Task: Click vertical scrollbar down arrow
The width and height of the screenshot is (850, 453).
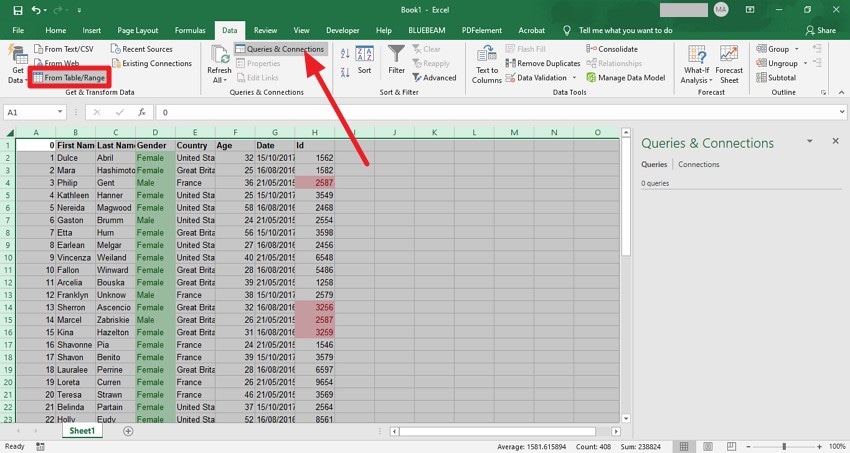Action: point(626,418)
